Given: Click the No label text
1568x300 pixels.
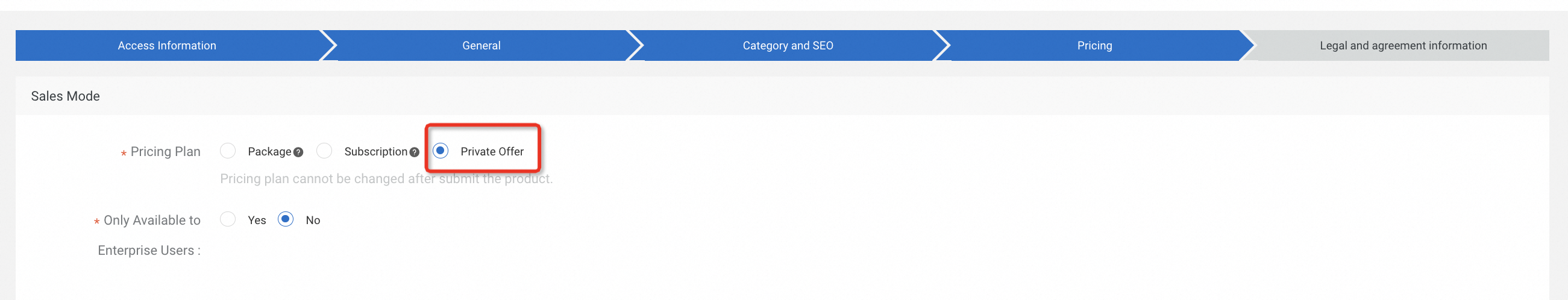Looking at the screenshot, I should point(313,220).
